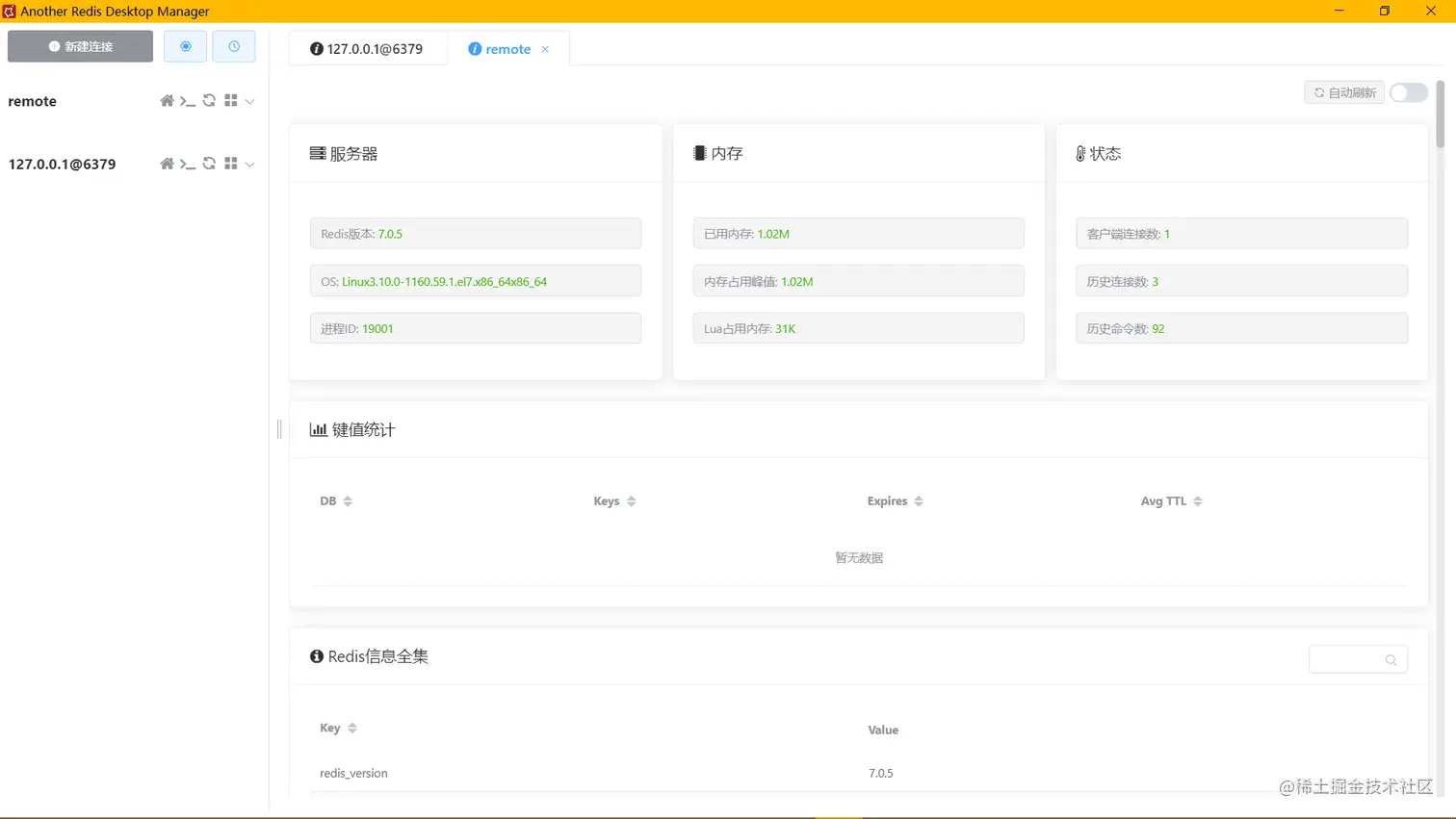
Task: Open settings with the gear icon button
Action: 186,46
